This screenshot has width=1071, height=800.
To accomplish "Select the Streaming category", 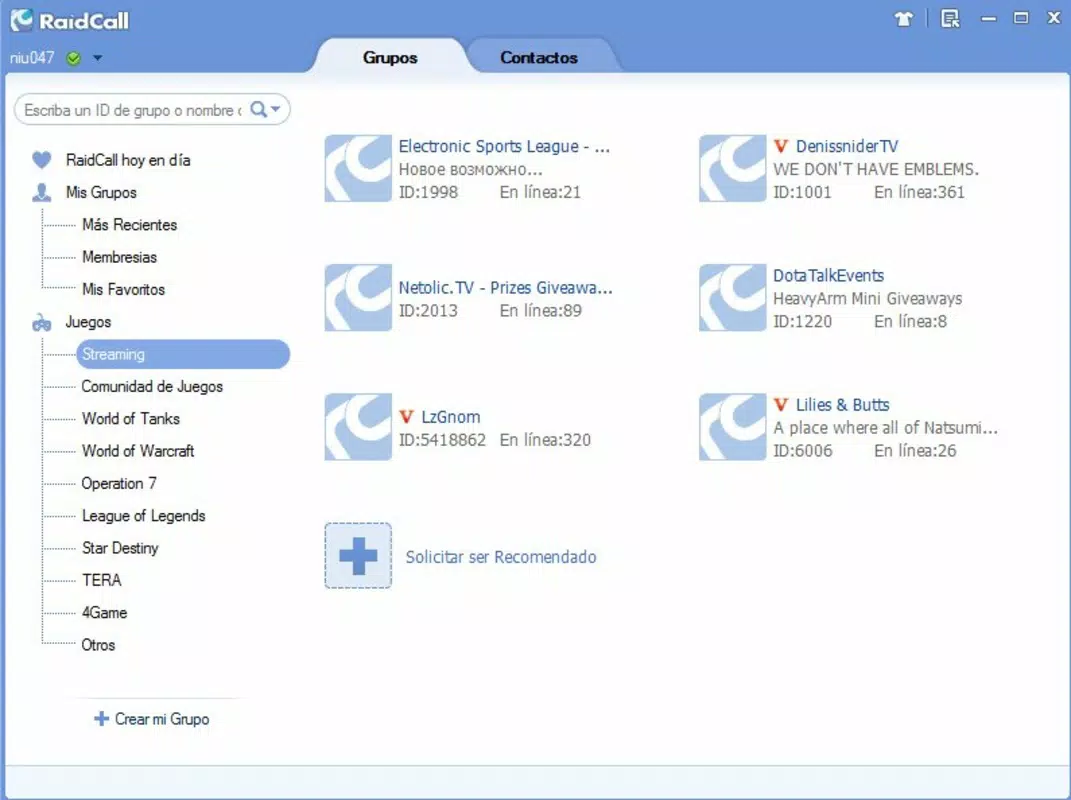I will point(182,354).
